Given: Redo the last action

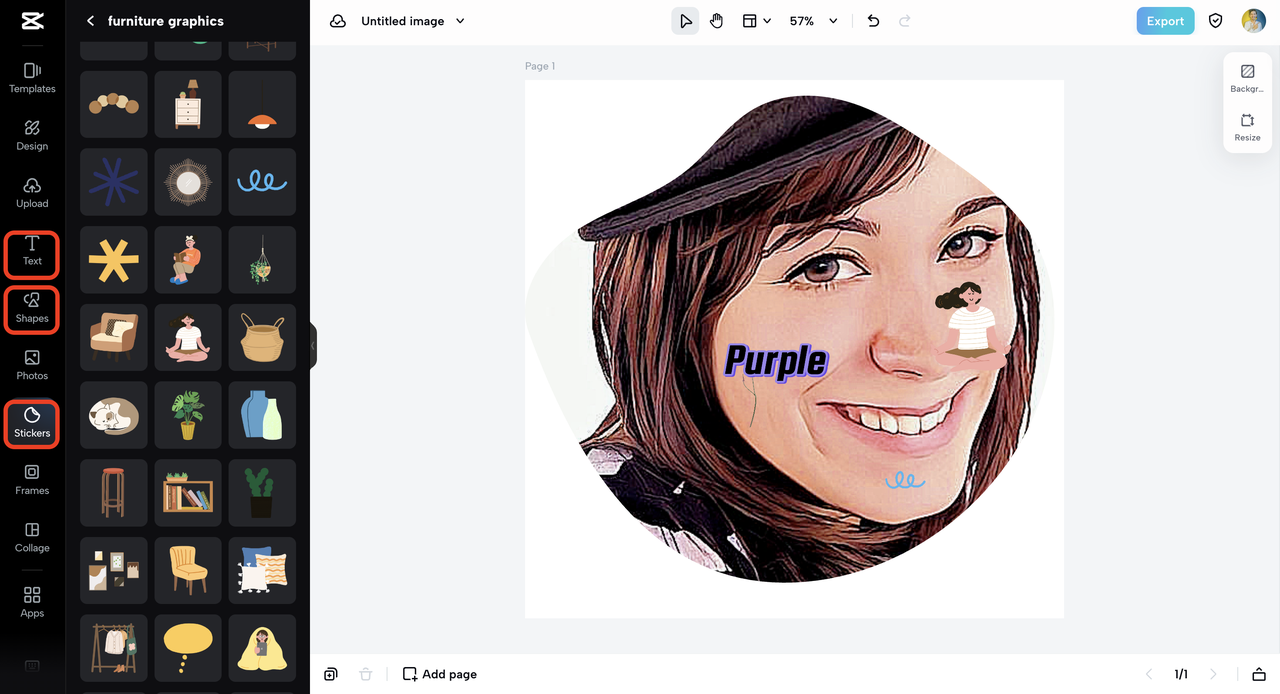Looking at the screenshot, I should tap(905, 21).
